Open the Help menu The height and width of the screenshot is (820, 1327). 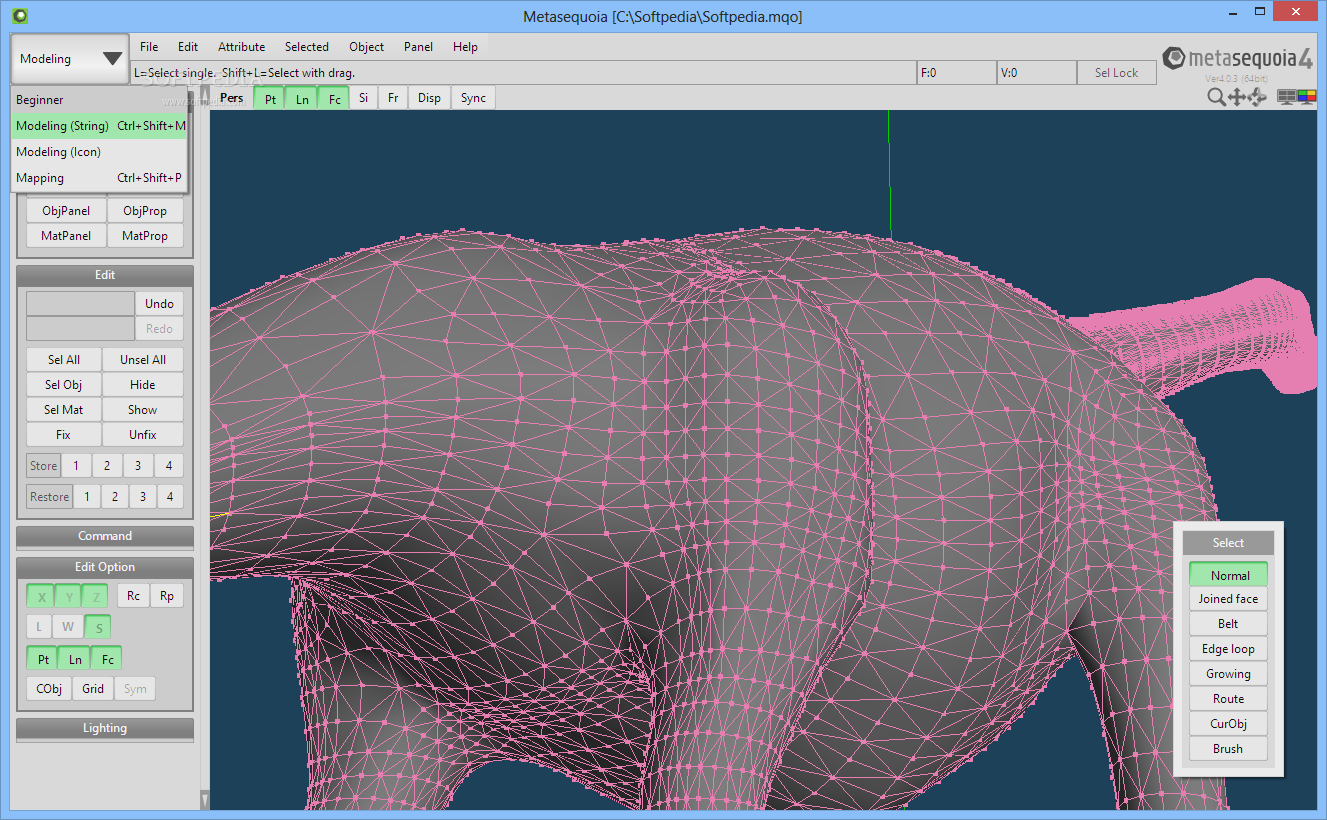point(465,47)
